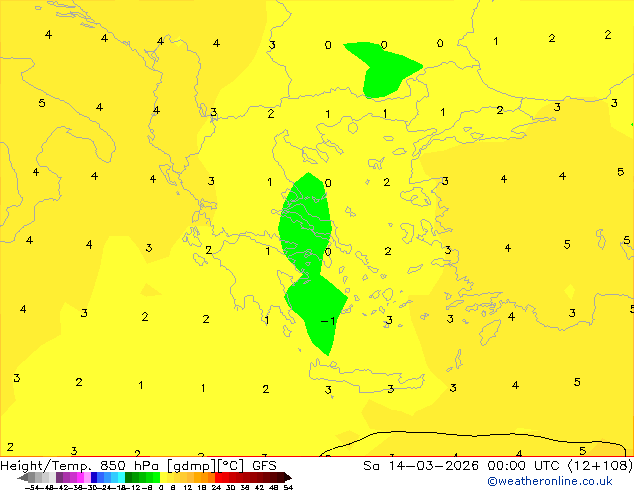The height and width of the screenshot is (490, 634).
Task: Pick the dark blue legend swatch
Action: [94, 477]
